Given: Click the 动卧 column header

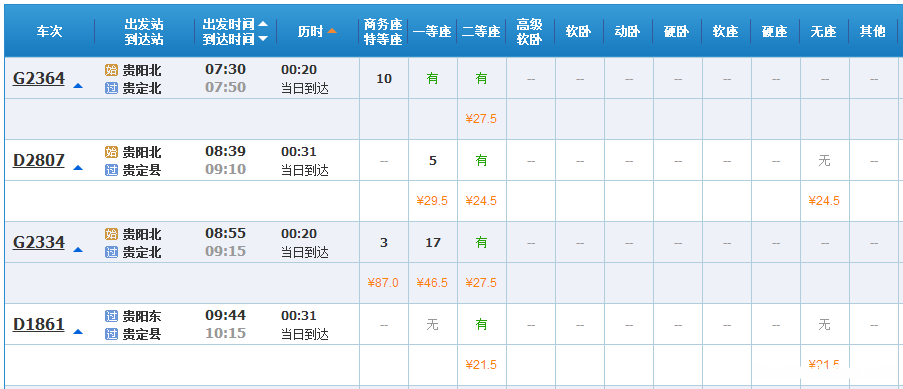Looking at the screenshot, I should 628,32.
